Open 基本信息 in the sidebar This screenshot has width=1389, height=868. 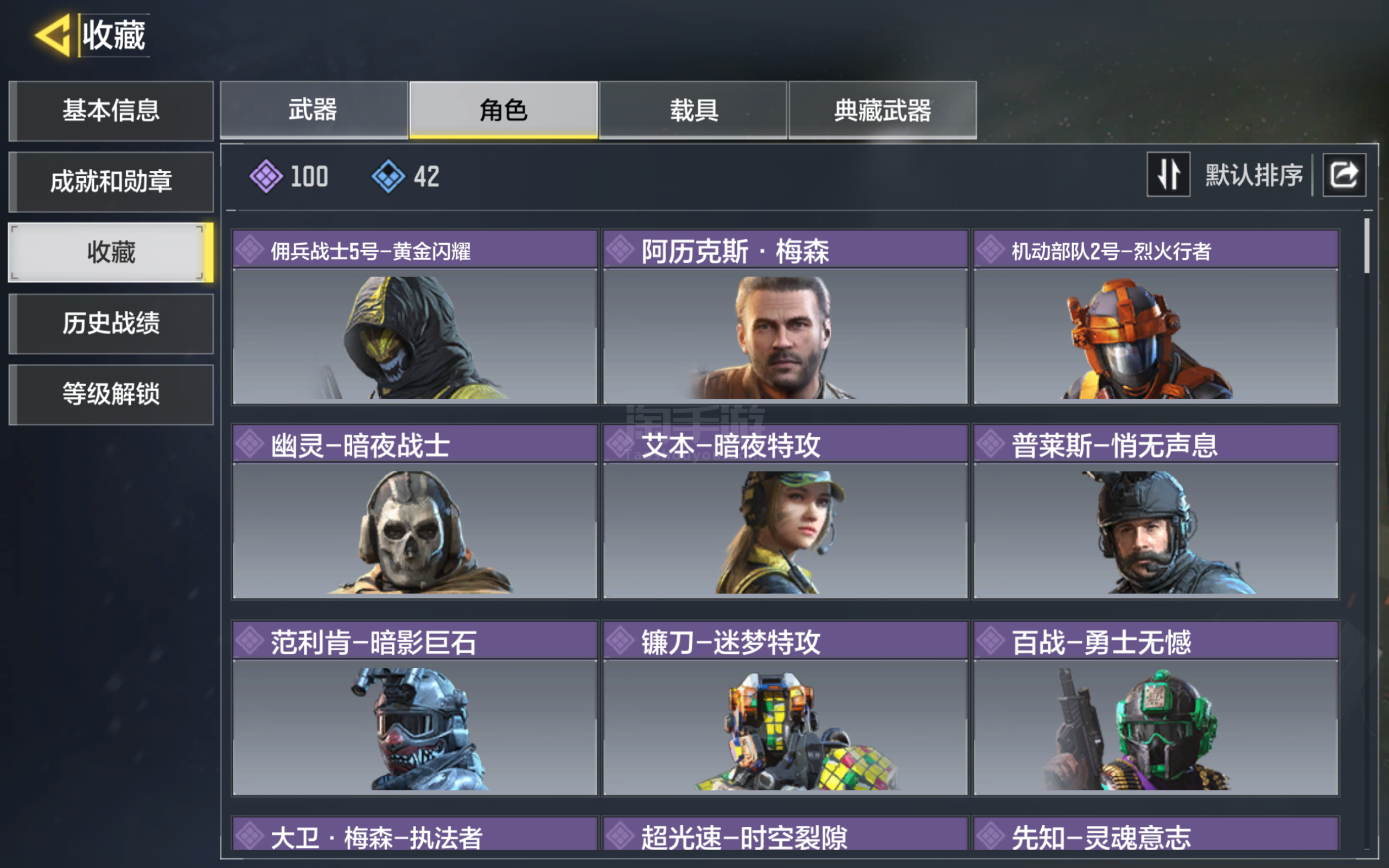111,111
